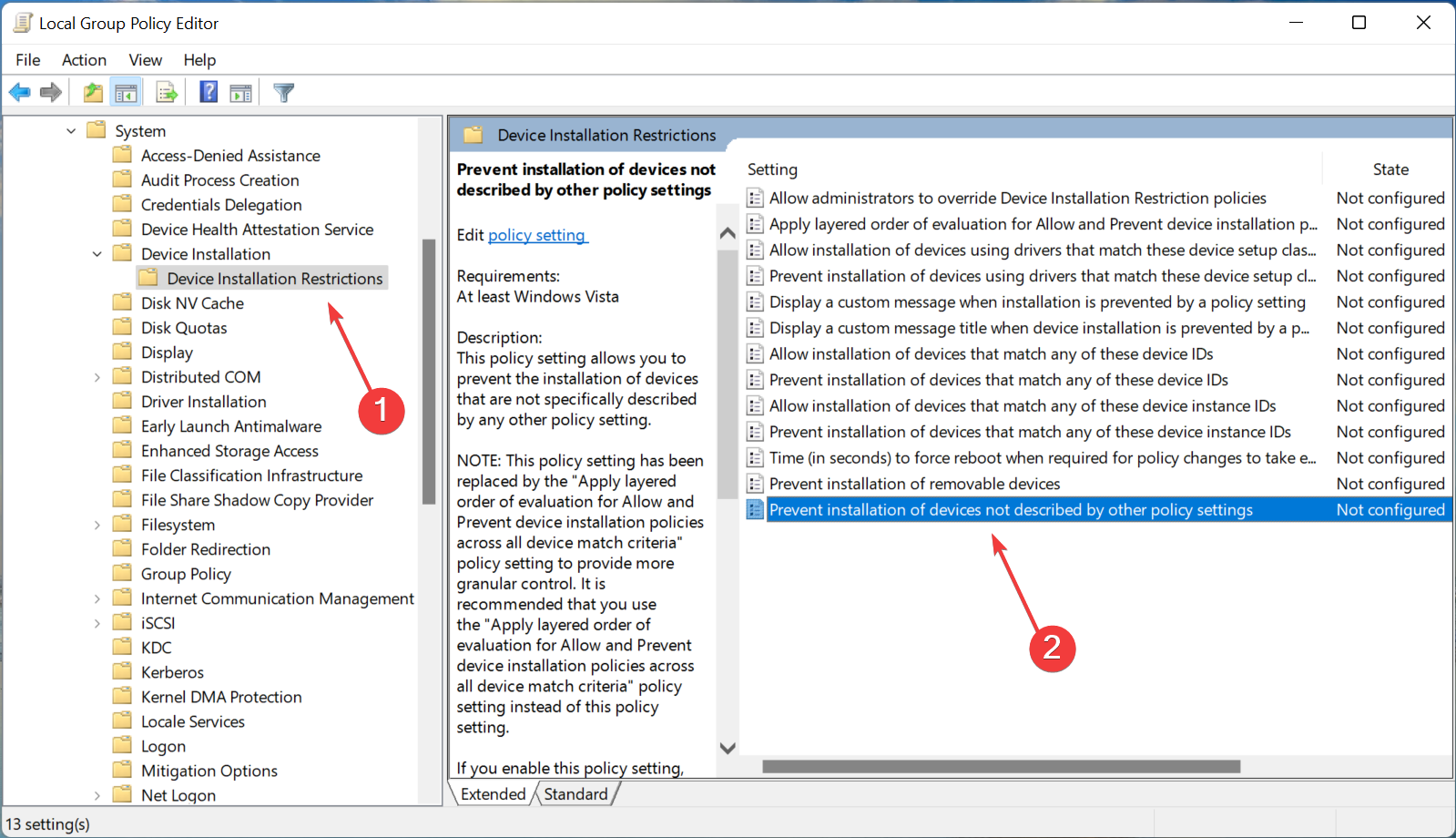Click policy icon for Allow administrators to override setting

click(755, 198)
